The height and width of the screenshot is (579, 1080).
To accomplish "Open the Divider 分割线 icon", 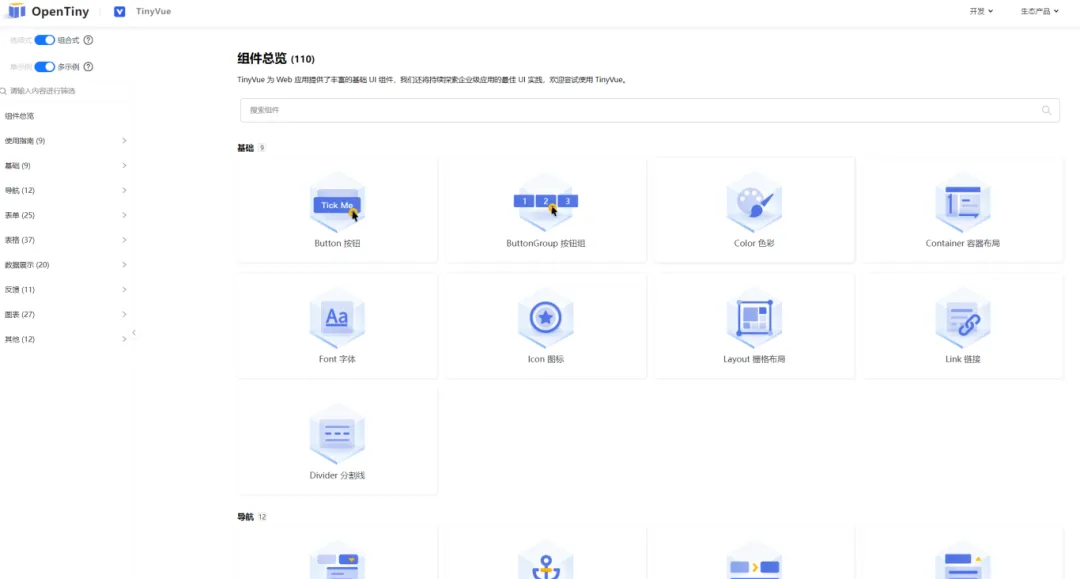I will pos(337,434).
